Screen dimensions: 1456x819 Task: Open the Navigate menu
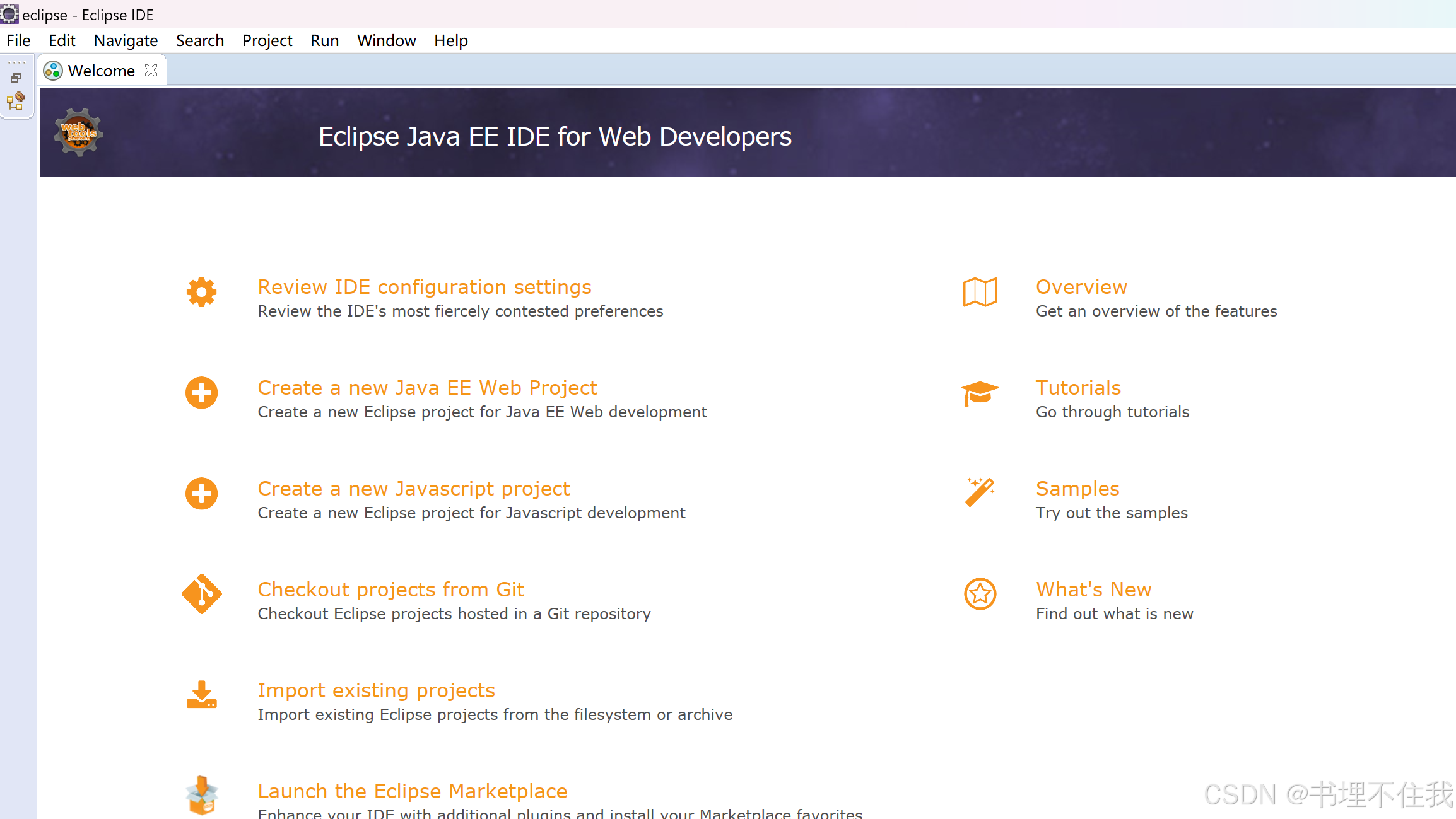126,40
